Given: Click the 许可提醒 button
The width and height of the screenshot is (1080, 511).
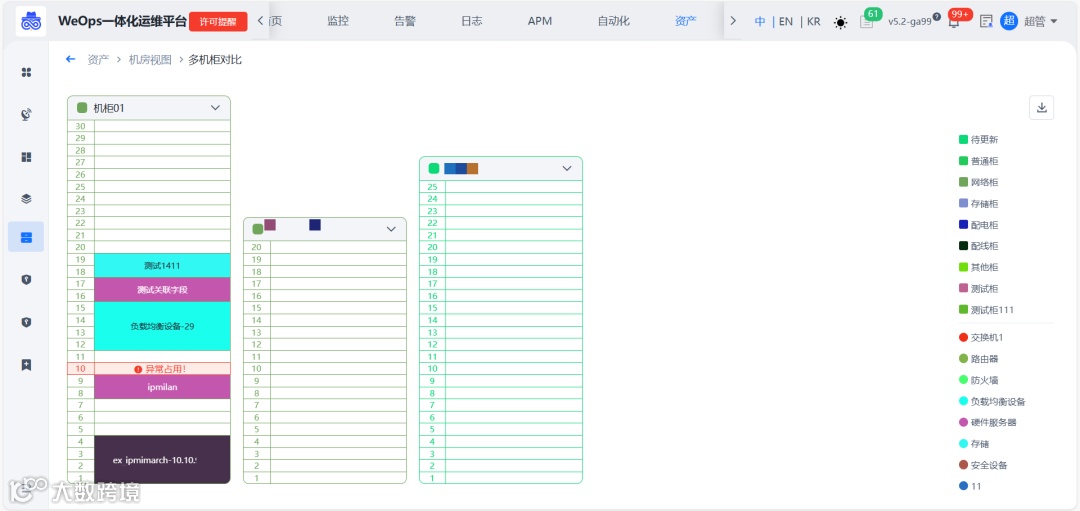Looking at the screenshot, I should pyautogui.click(x=218, y=21).
